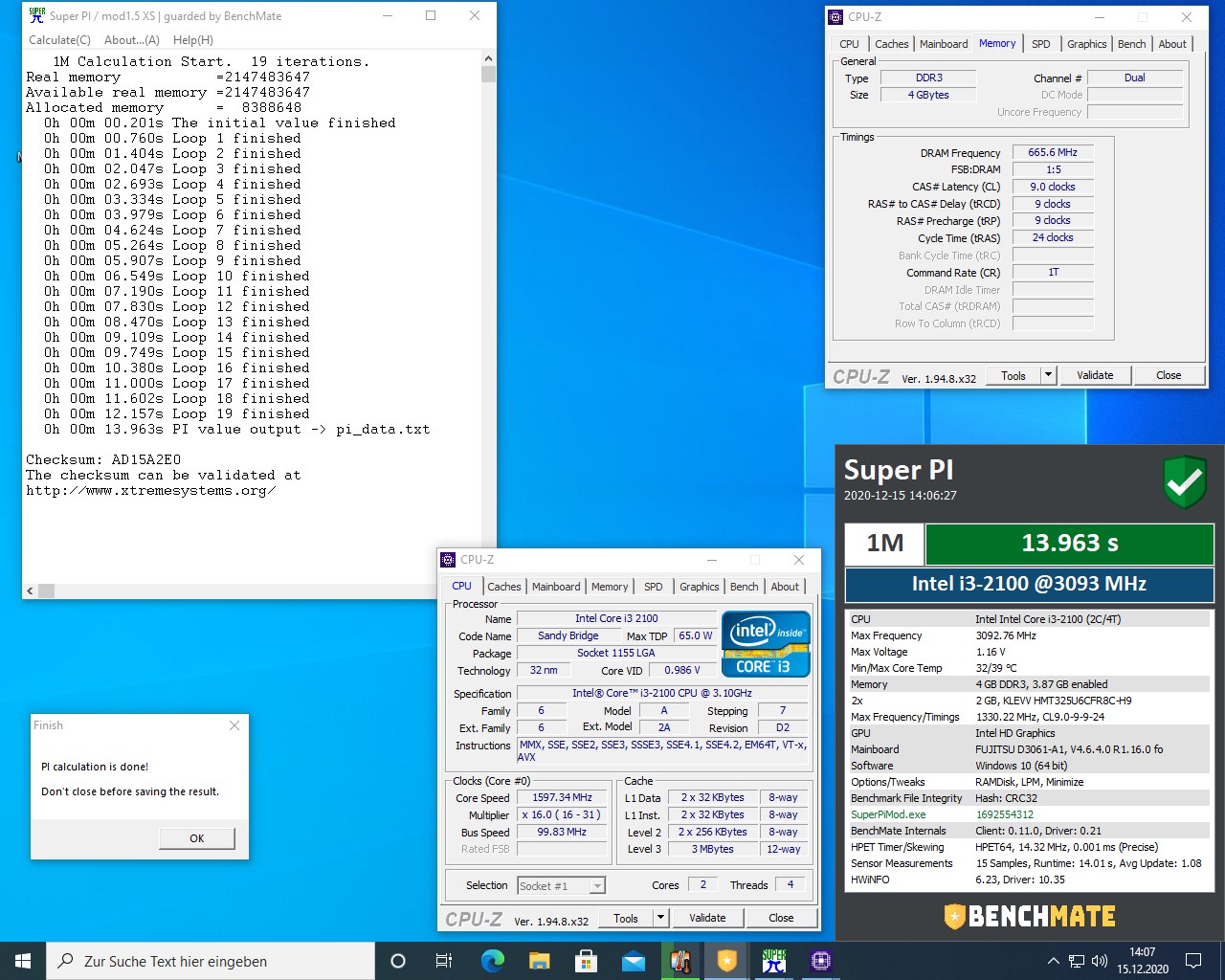Select Bench tab in CPU-Z Memory window
Viewport: 1225px width, 980px height.
[1131, 44]
